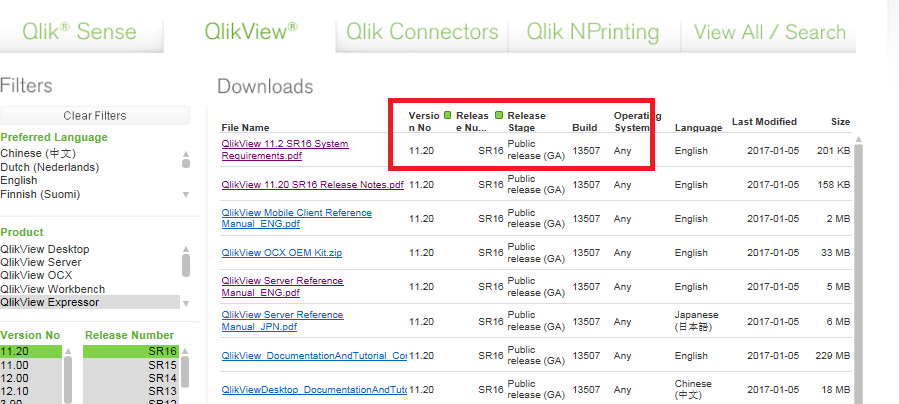899x404 pixels.
Task: Click the Downloads table vertical scrollbar thumb
Action: [858, 274]
